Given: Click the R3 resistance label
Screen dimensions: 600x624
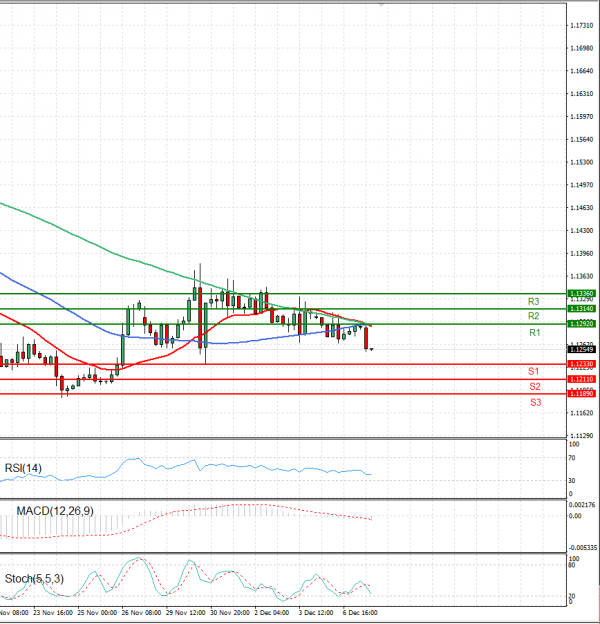Looking at the screenshot, I should (533, 302).
